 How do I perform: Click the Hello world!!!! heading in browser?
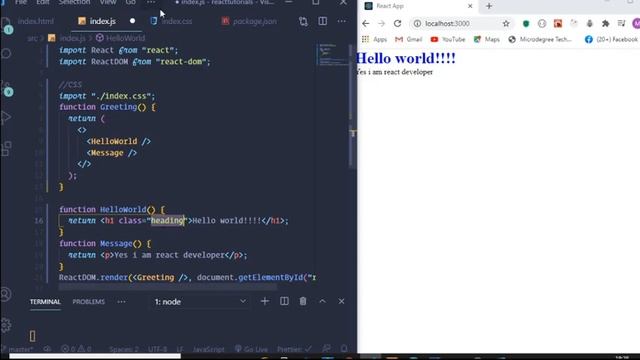tap(406, 58)
